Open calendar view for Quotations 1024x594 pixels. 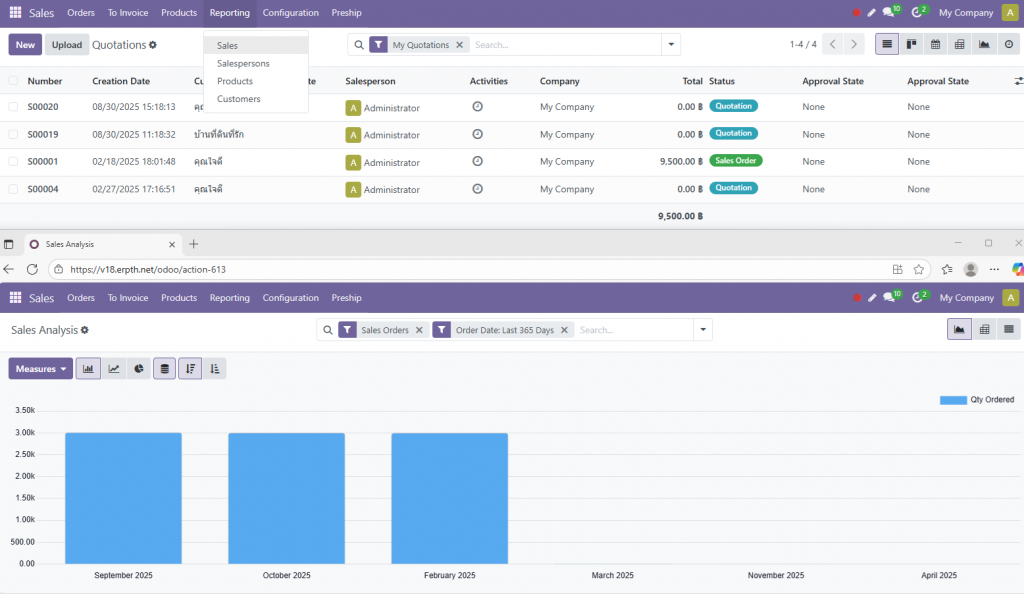pos(935,45)
